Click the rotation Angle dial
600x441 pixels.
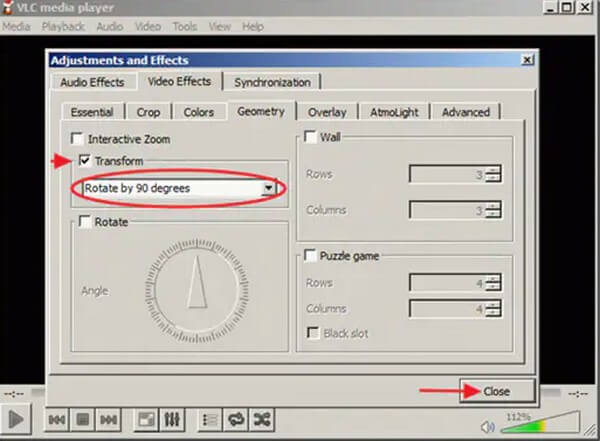(197, 291)
